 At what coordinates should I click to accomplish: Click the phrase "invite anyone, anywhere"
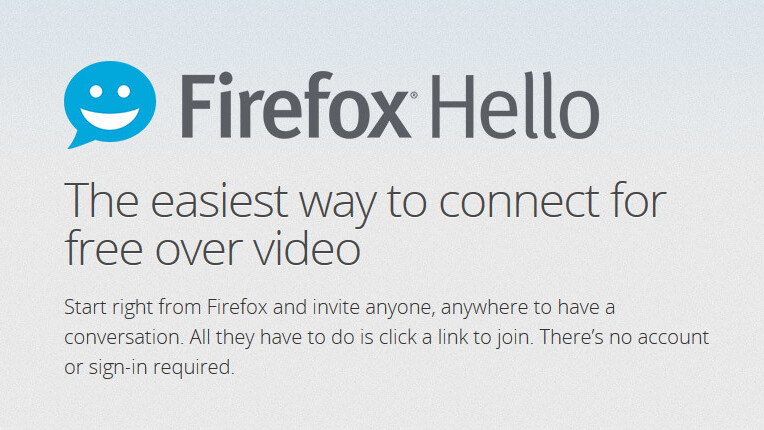click(408, 309)
